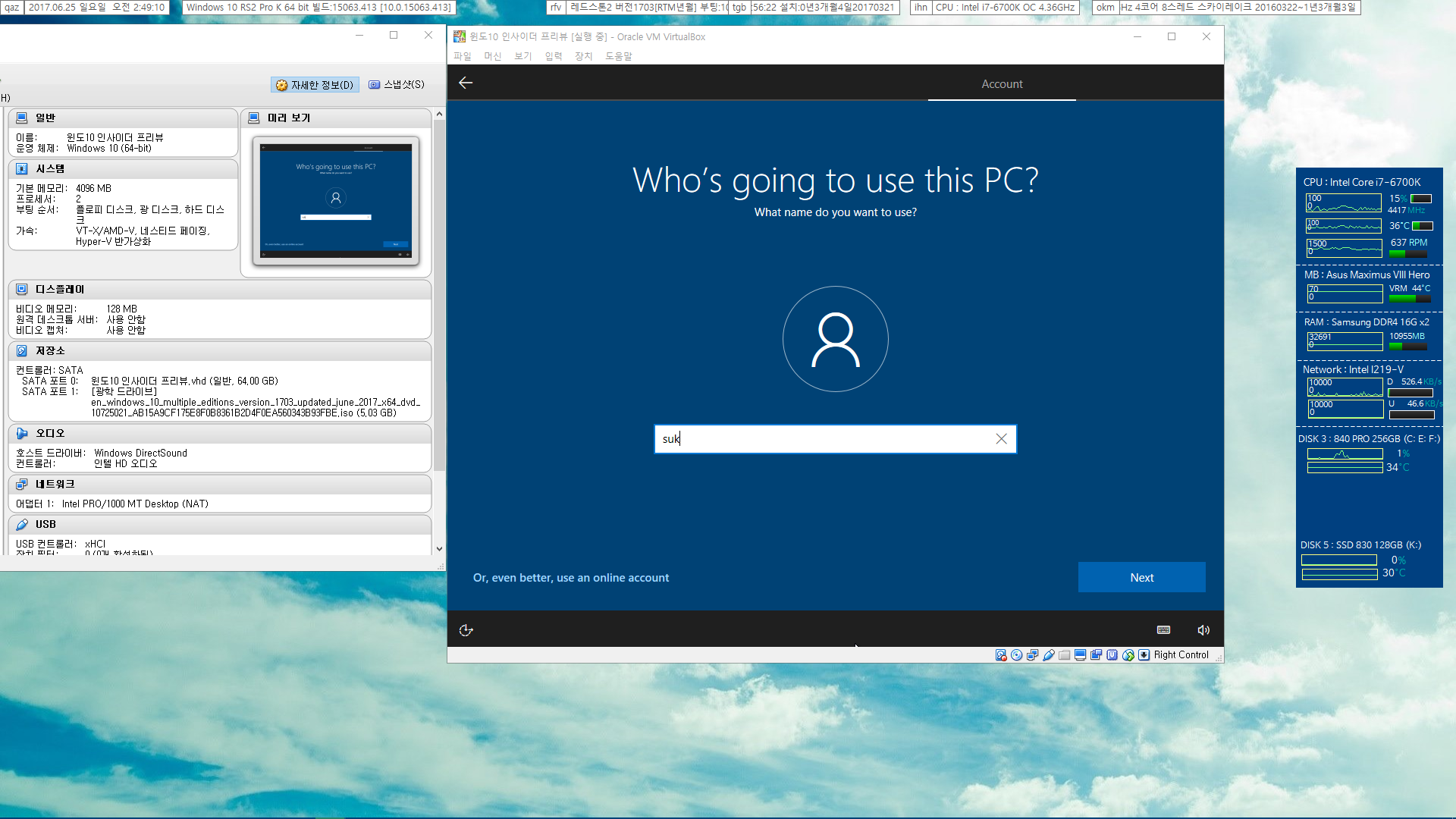Click the Intel PRO/1000 MT Desktop adapter text
This screenshot has width=1456, height=819.
pos(135,504)
